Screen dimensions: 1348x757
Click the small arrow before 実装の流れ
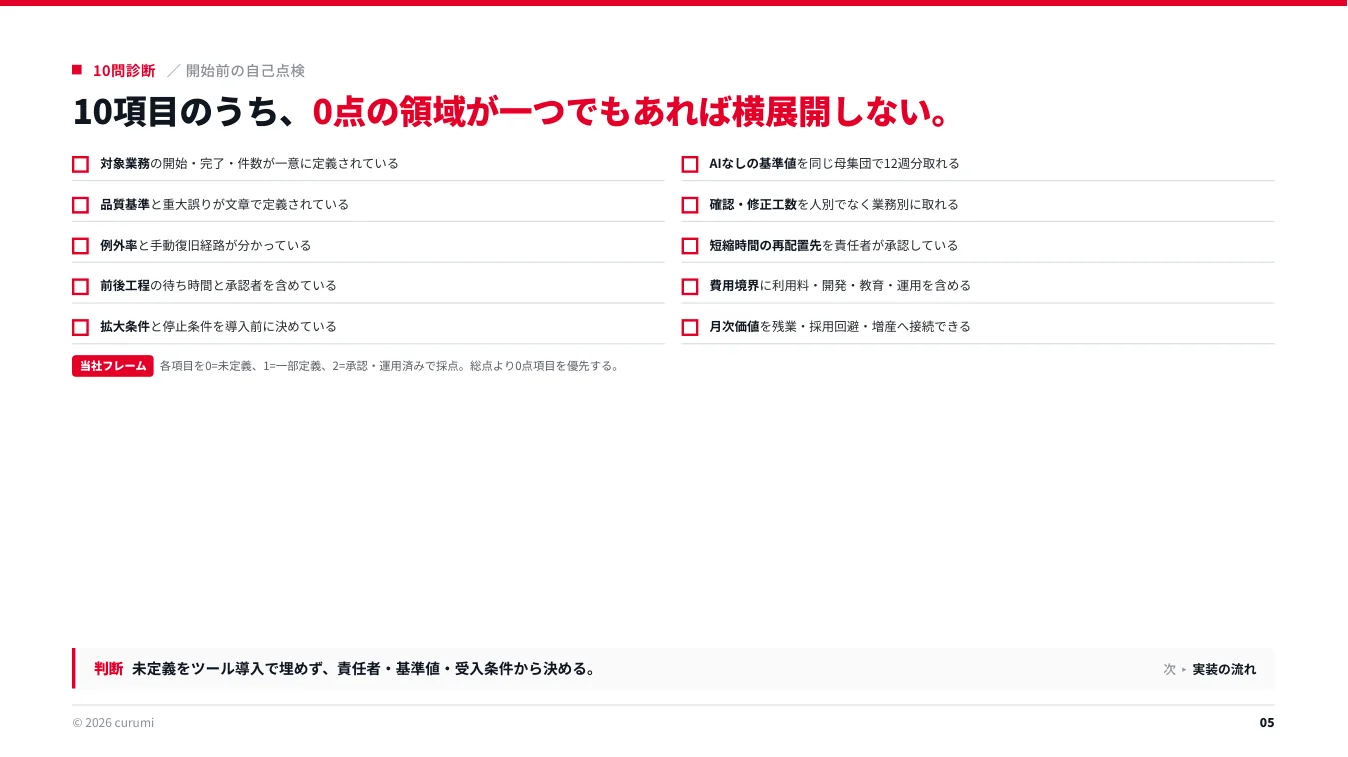point(1184,670)
